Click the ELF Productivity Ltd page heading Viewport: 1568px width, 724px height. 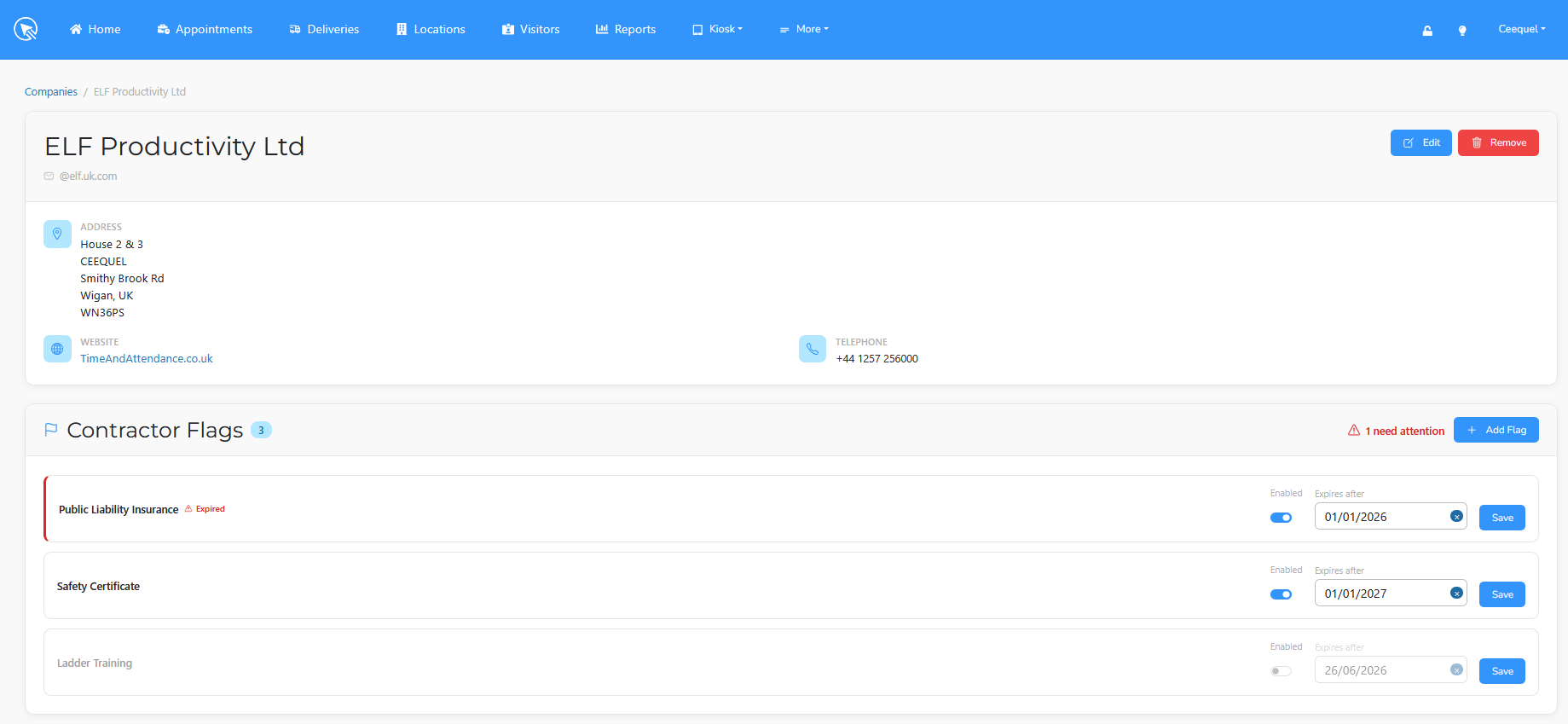(x=175, y=146)
